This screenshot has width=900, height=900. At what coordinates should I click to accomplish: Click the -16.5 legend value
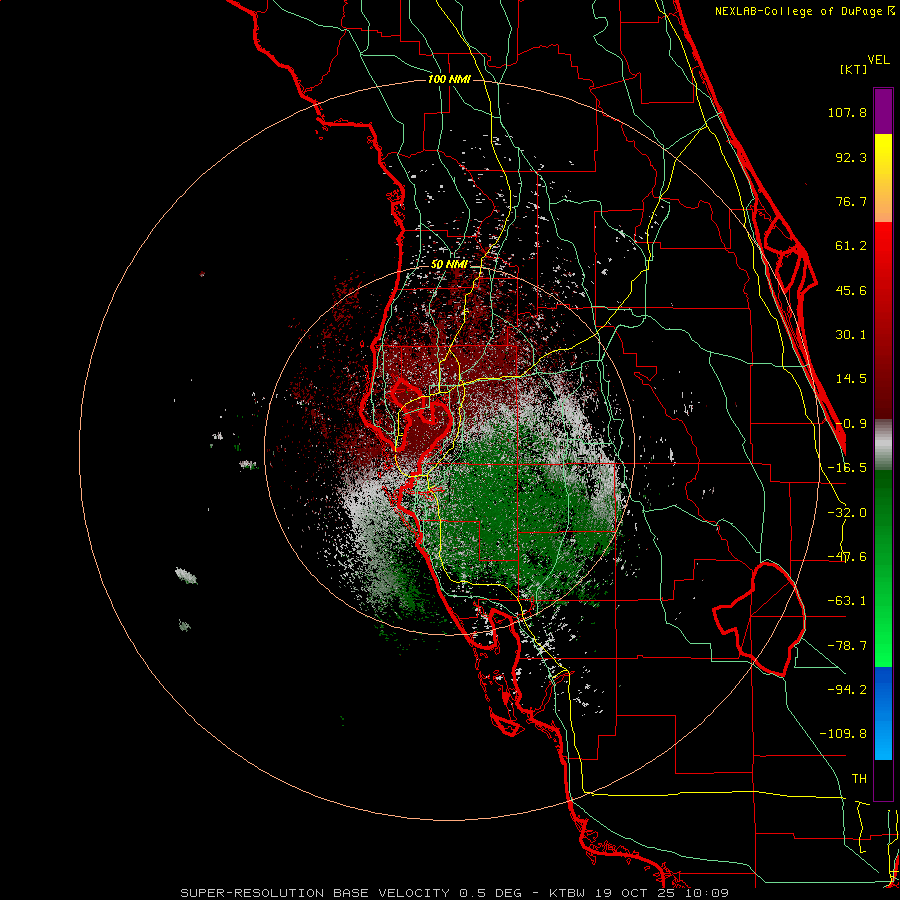[847, 468]
